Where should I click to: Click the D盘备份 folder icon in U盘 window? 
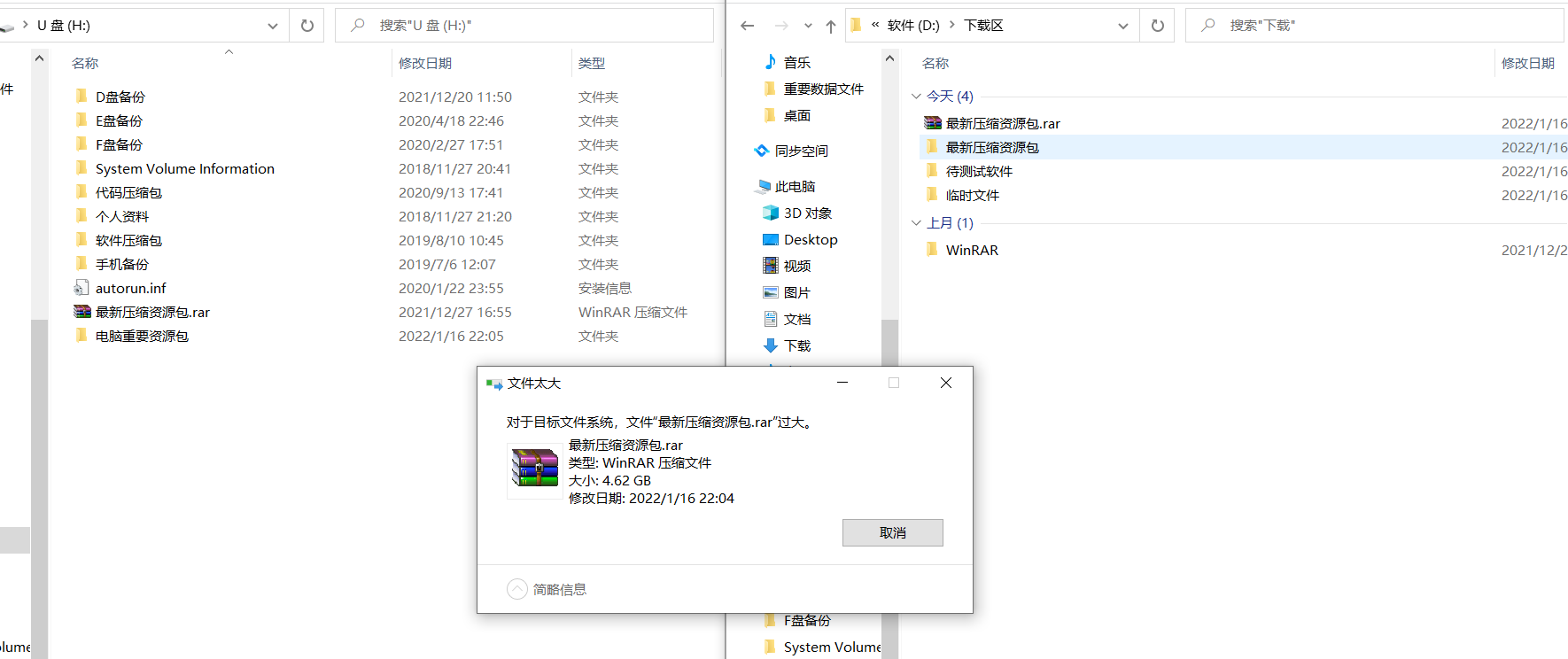(82, 97)
